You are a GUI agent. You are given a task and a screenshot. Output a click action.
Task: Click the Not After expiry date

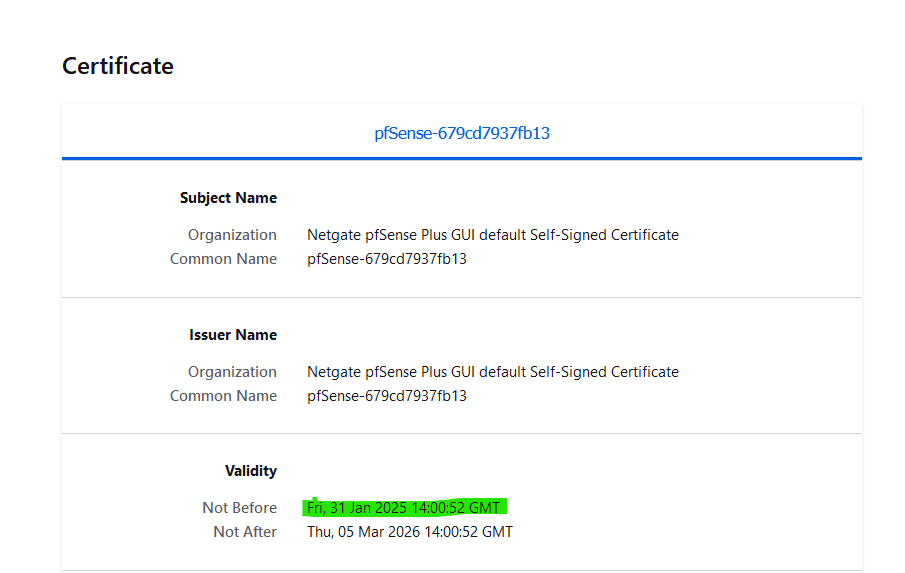pos(410,532)
